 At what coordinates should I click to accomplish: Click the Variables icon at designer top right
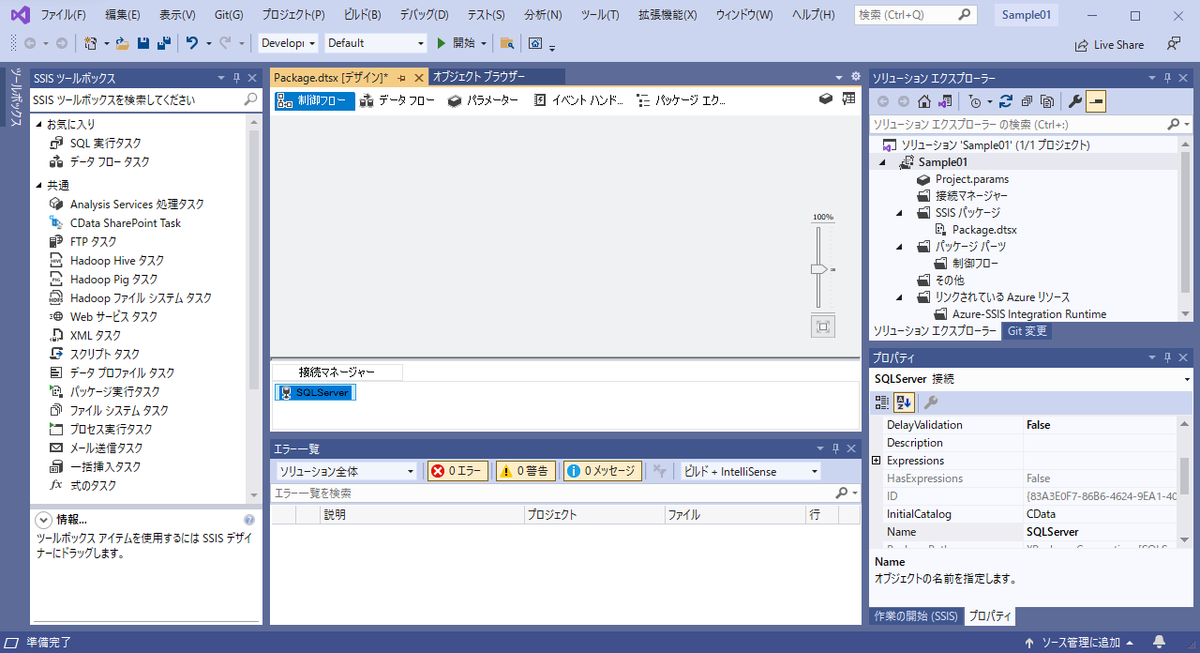(849, 99)
